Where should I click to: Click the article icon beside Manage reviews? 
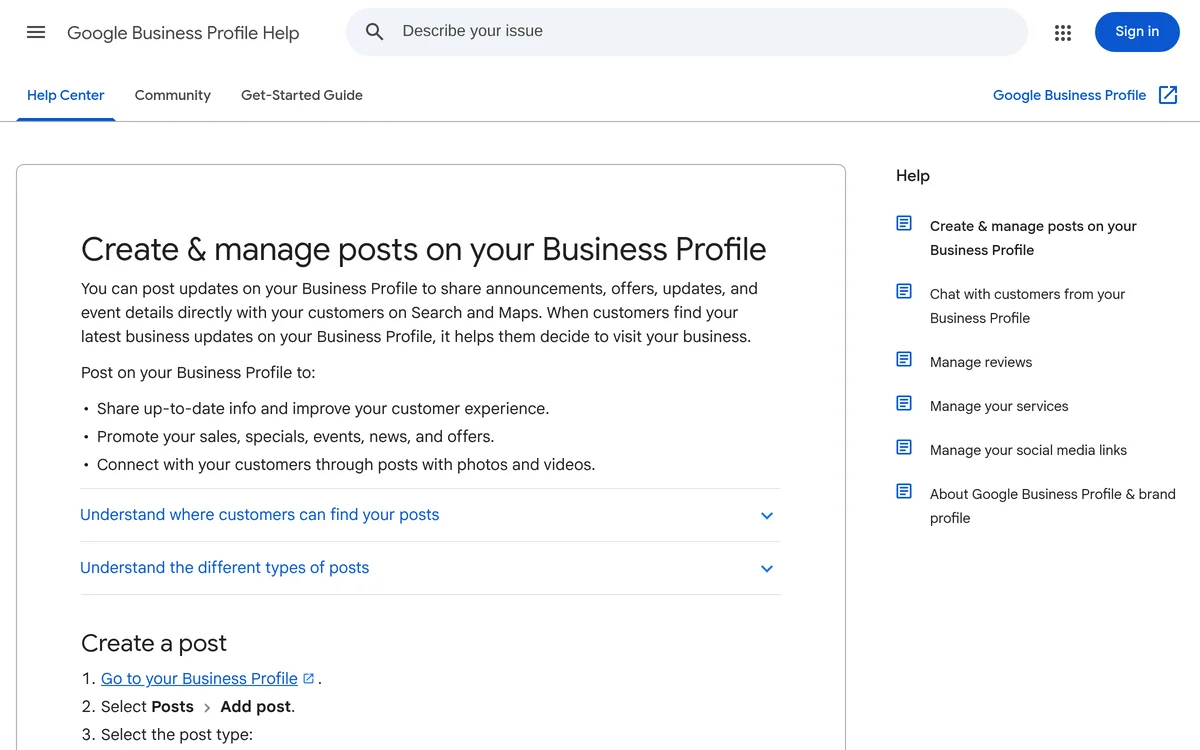904,359
